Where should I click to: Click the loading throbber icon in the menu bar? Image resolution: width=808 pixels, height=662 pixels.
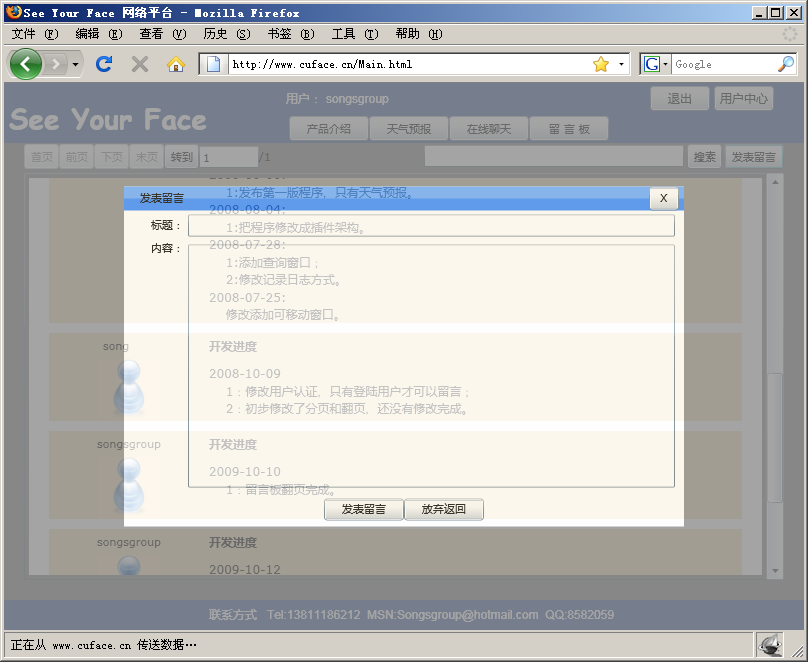point(789,34)
